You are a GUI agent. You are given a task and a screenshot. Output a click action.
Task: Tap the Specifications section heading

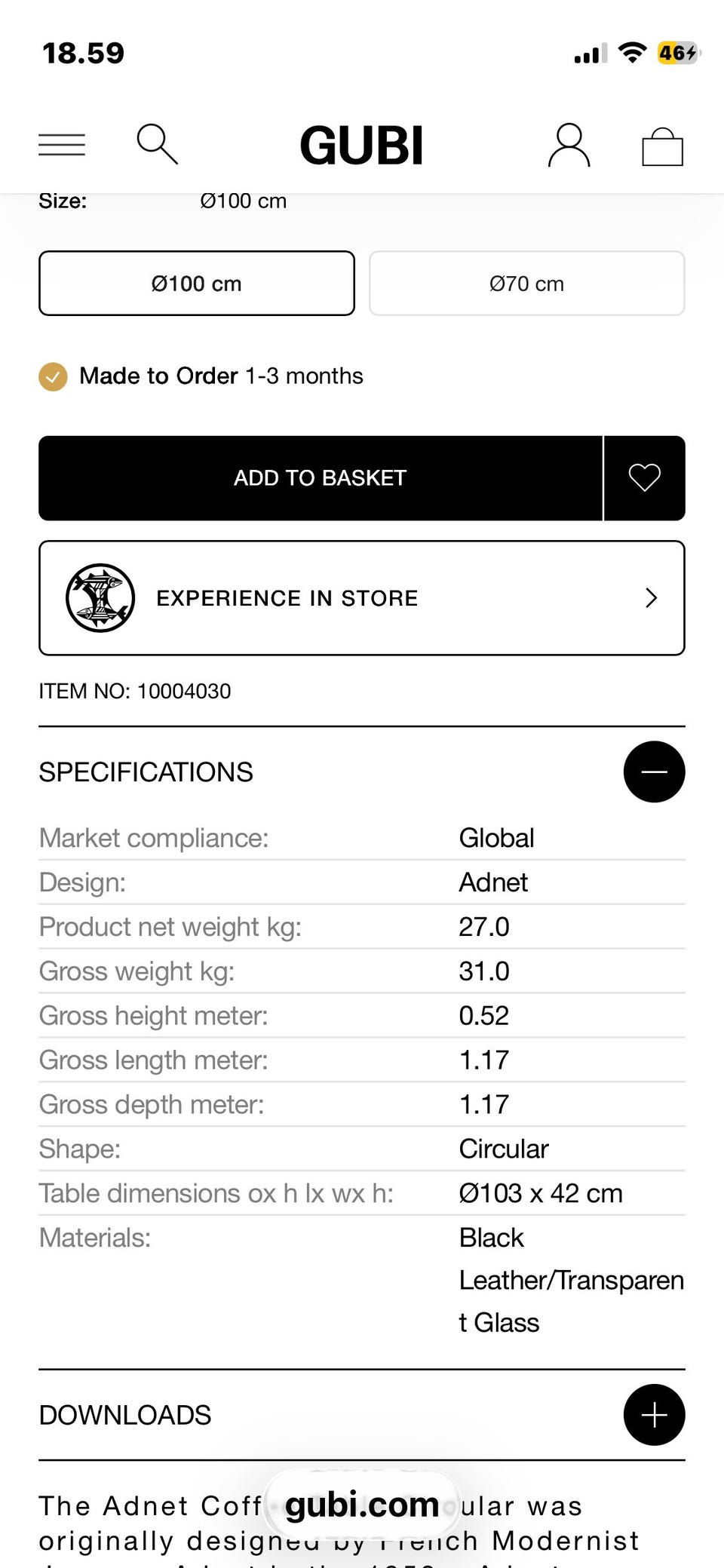pos(146,772)
